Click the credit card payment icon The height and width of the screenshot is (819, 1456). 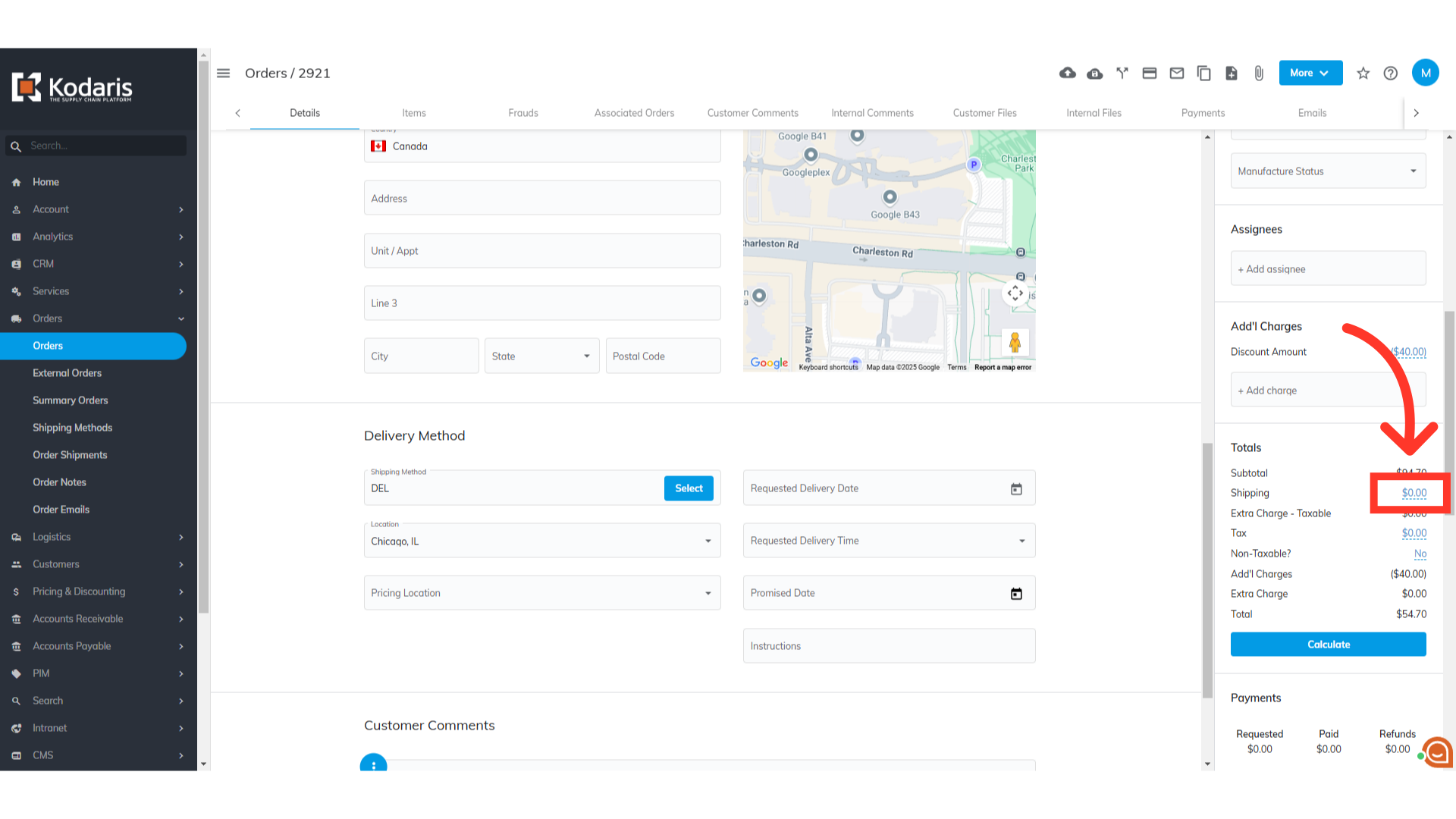[x=1150, y=73]
